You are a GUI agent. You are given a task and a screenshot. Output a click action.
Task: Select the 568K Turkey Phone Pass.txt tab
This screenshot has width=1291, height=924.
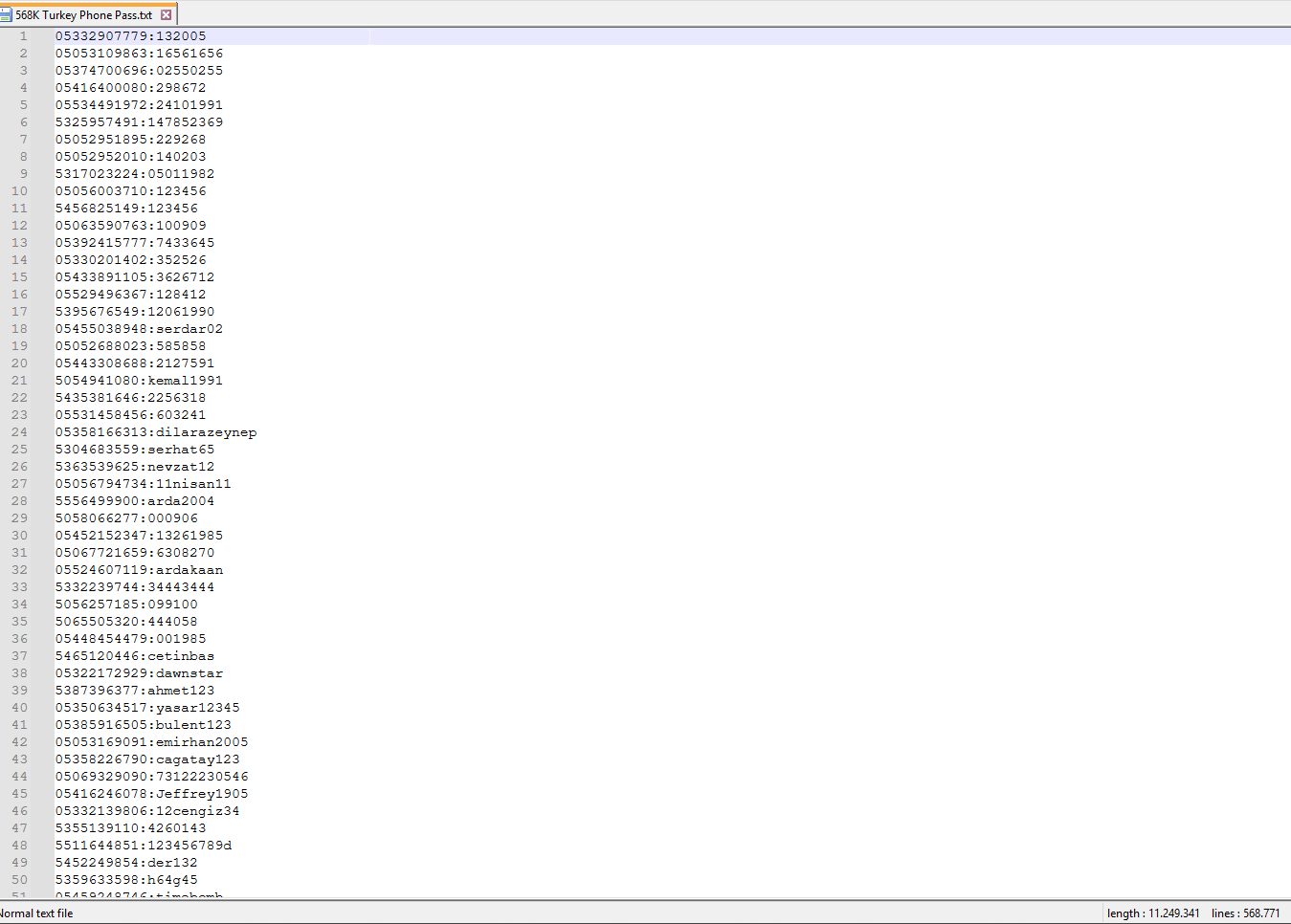88,14
